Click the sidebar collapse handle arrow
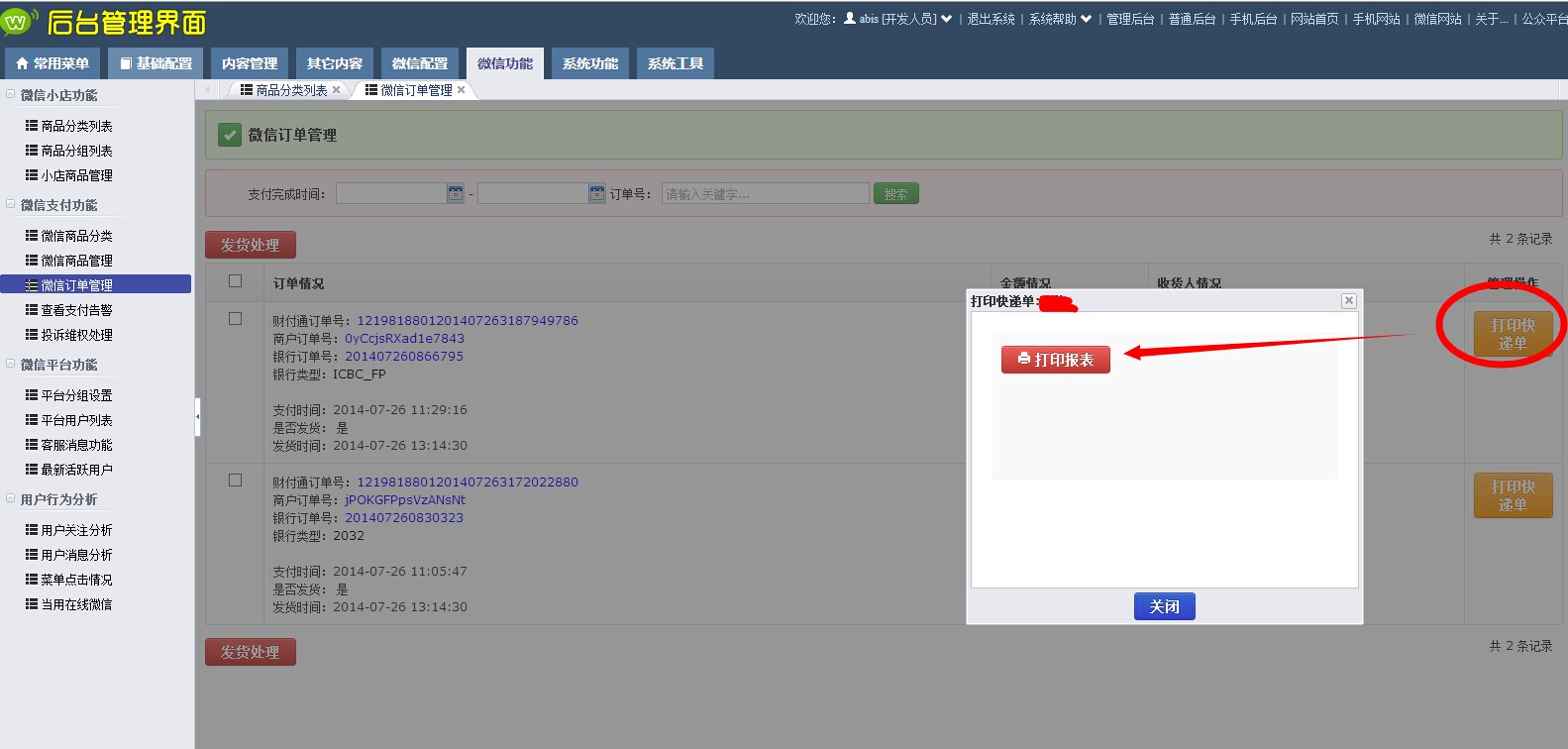The height and width of the screenshot is (749, 1568). coord(197,417)
